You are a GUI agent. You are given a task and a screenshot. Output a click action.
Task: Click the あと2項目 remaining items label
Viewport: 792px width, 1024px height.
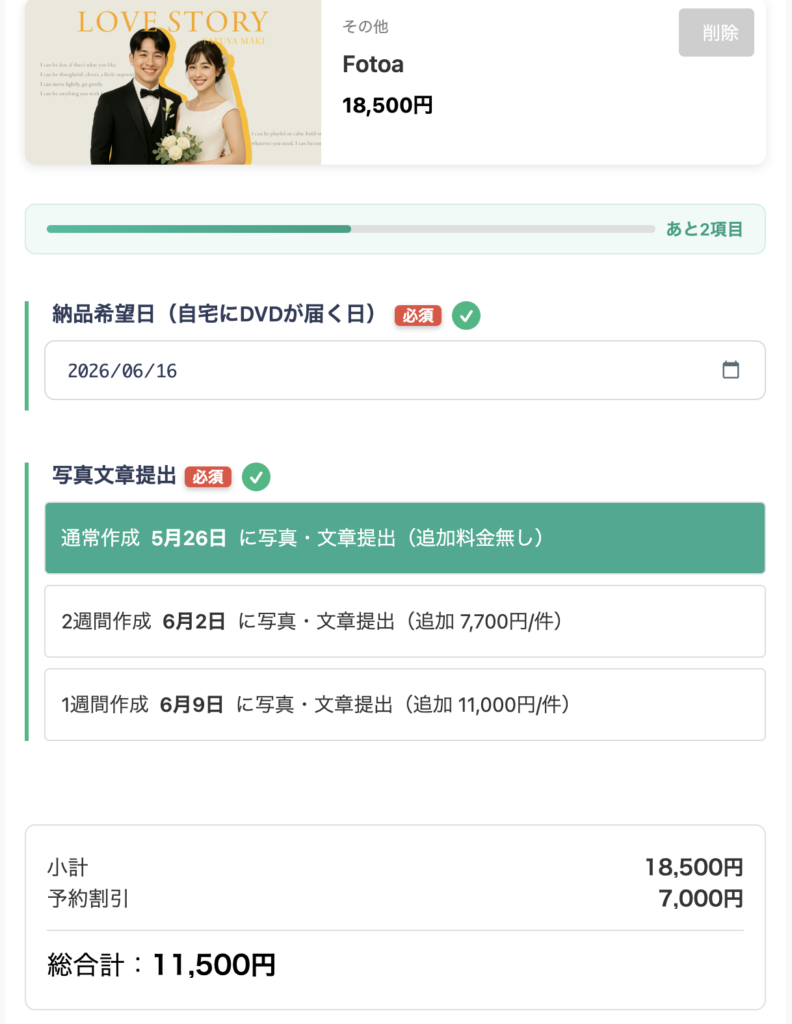coord(704,229)
